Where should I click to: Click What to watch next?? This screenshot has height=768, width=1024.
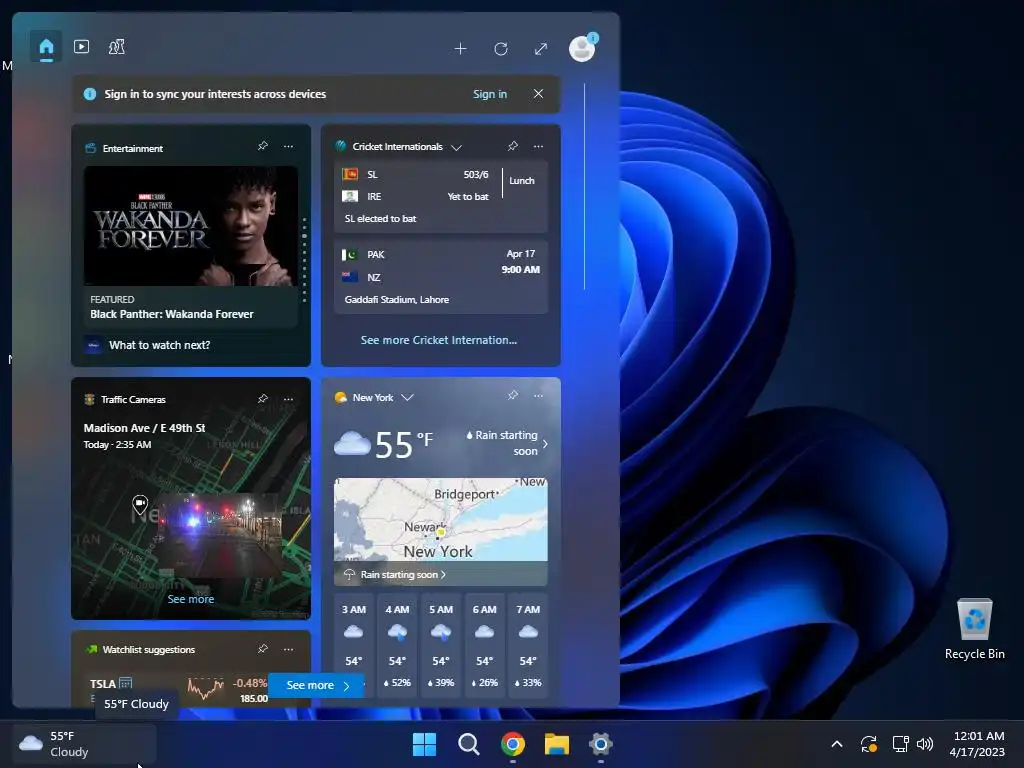coord(159,345)
